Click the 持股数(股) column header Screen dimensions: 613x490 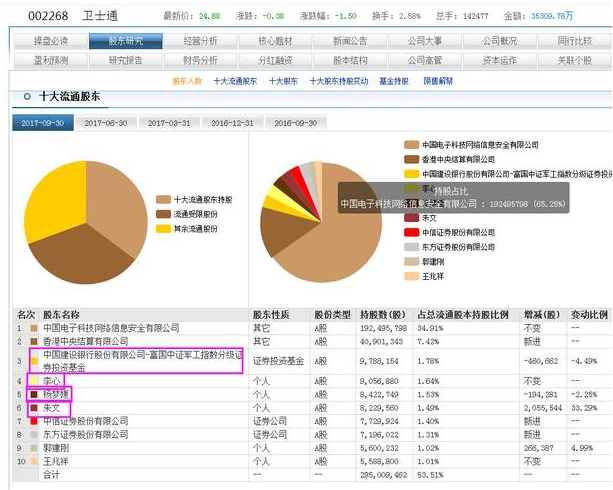click(x=383, y=314)
